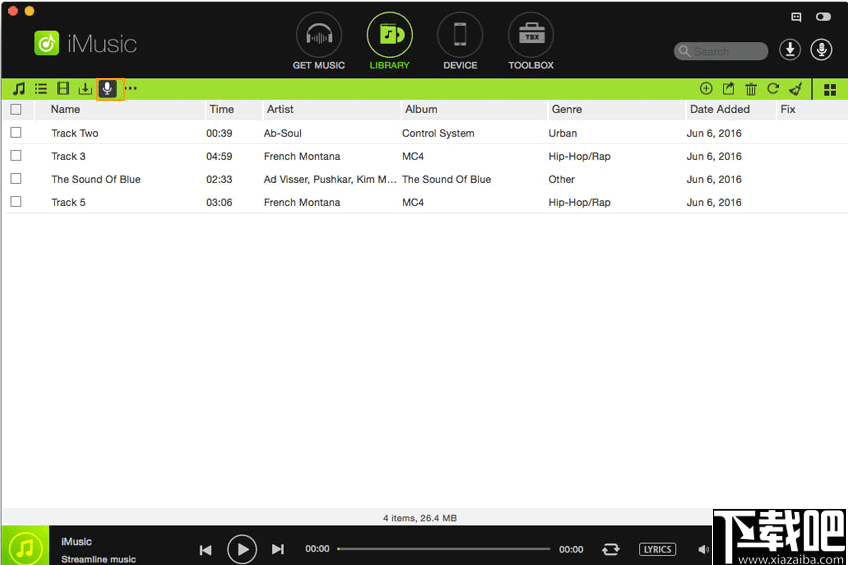Viewport: 848px width, 565px height.
Task: Toggle the switch in the top-right corner
Action: tap(823, 17)
